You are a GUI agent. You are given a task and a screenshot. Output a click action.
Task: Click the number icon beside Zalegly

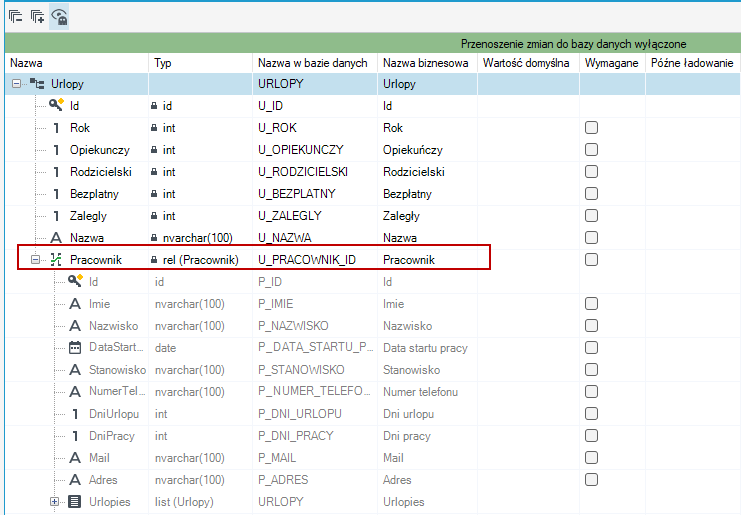pos(56,216)
